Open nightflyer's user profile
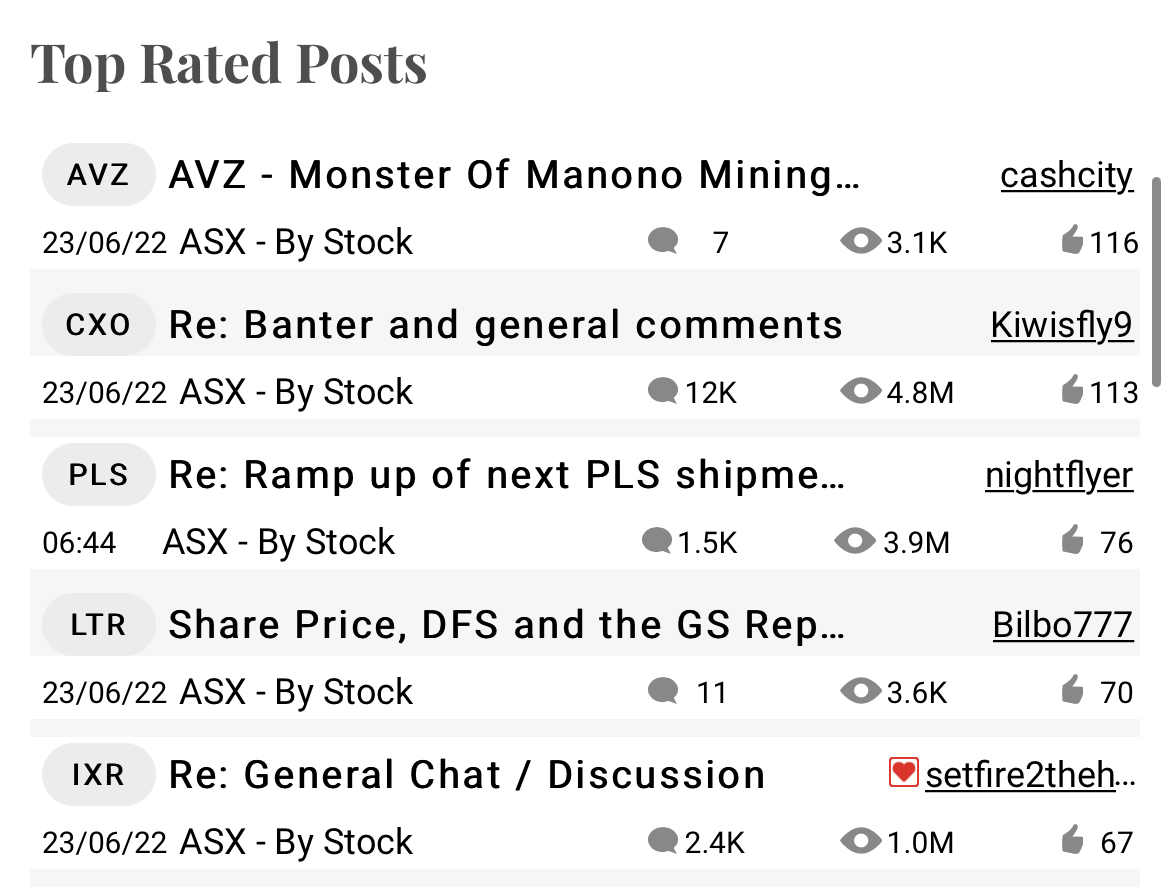The image size is (1170, 890). point(1059,476)
